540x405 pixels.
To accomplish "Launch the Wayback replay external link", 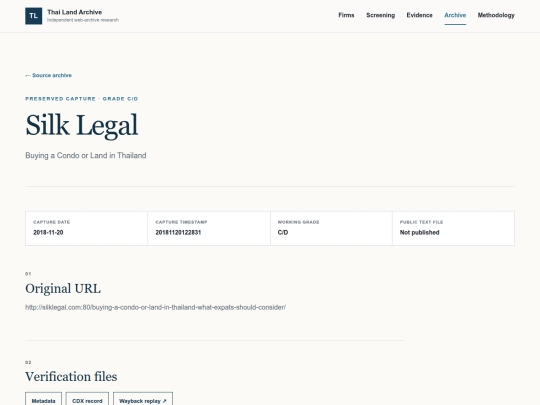I will pyautogui.click(x=143, y=401).
